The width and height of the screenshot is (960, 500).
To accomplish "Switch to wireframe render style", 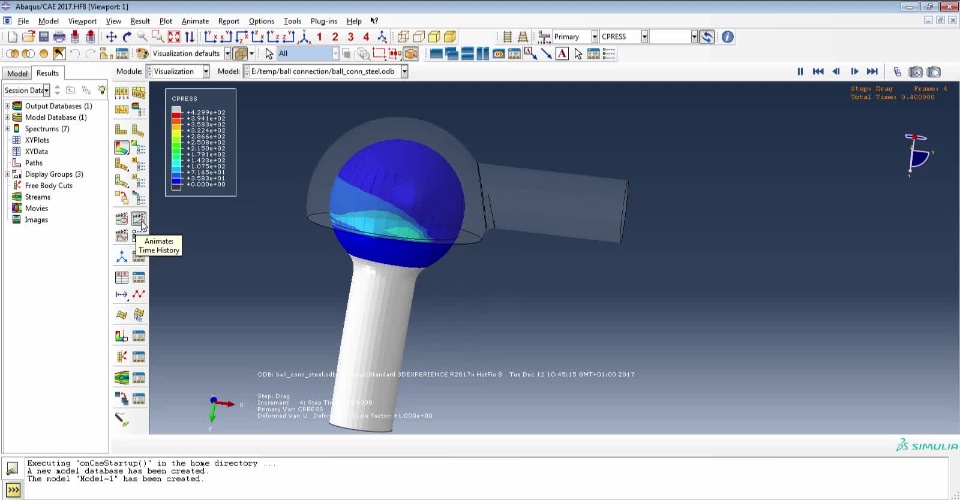I will click(x=403, y=37).
